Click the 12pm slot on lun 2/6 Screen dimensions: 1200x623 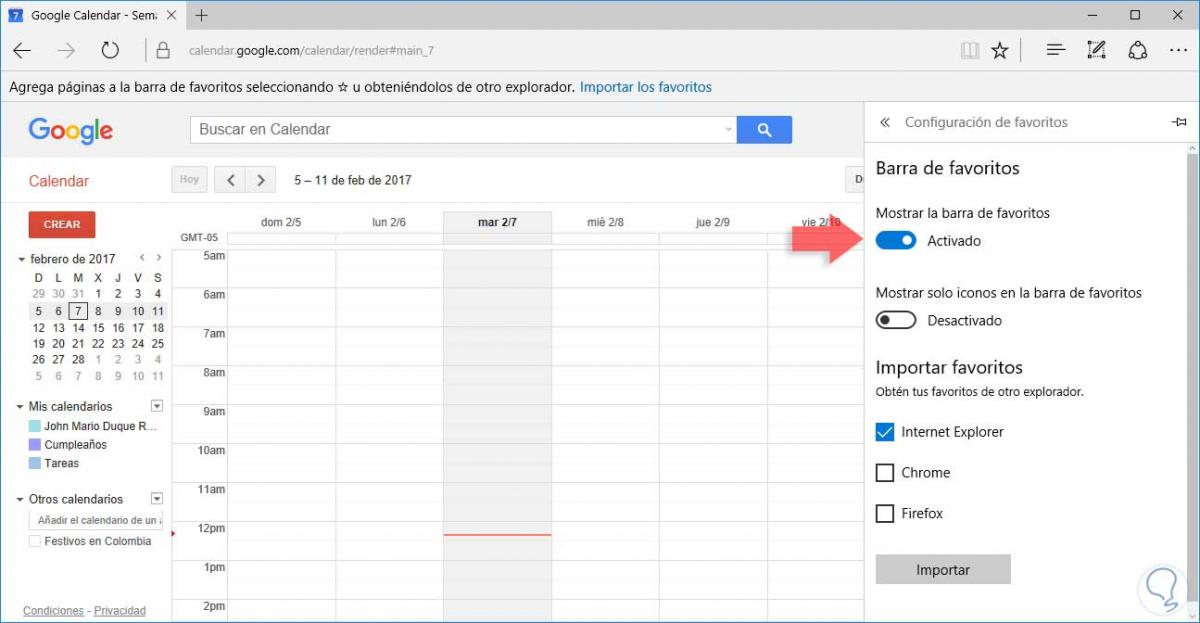pyautogui.click(x=389, y=539)
